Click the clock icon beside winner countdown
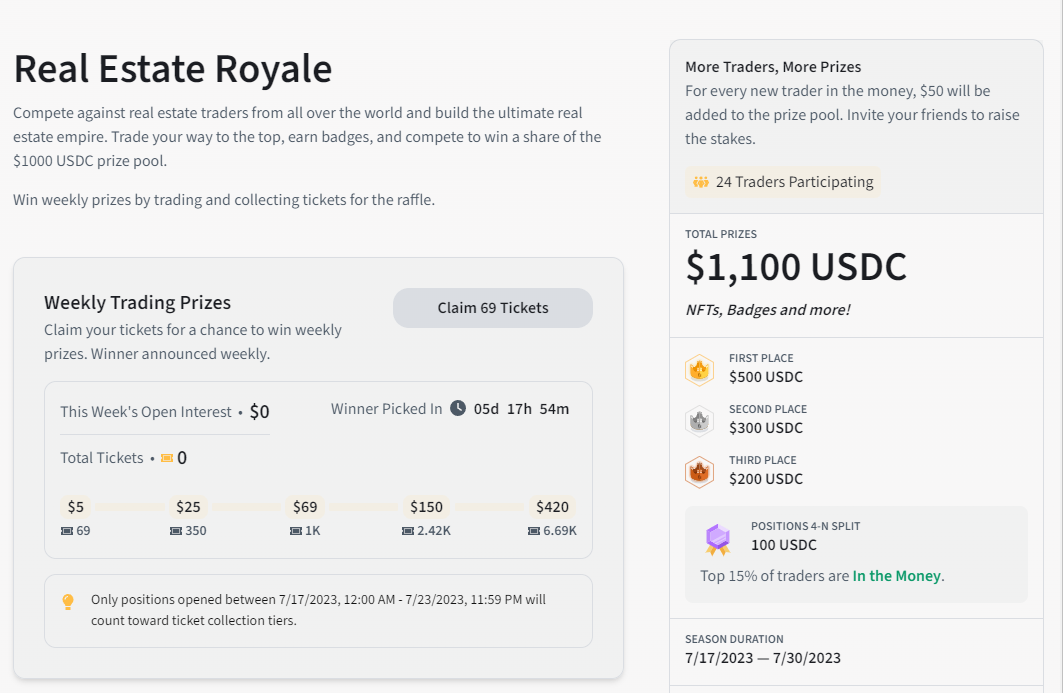 point(458,408)
